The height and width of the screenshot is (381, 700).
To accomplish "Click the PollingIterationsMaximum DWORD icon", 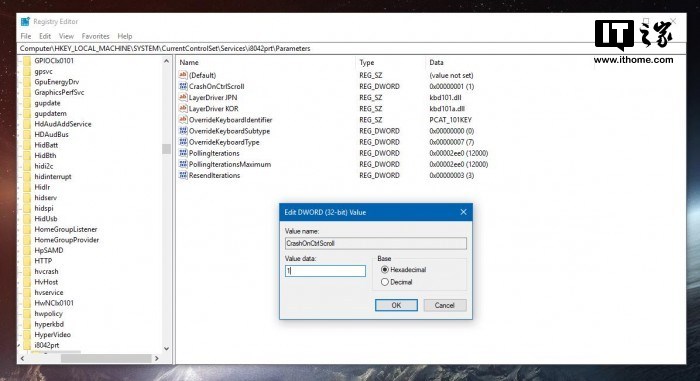I will [183, 164].
